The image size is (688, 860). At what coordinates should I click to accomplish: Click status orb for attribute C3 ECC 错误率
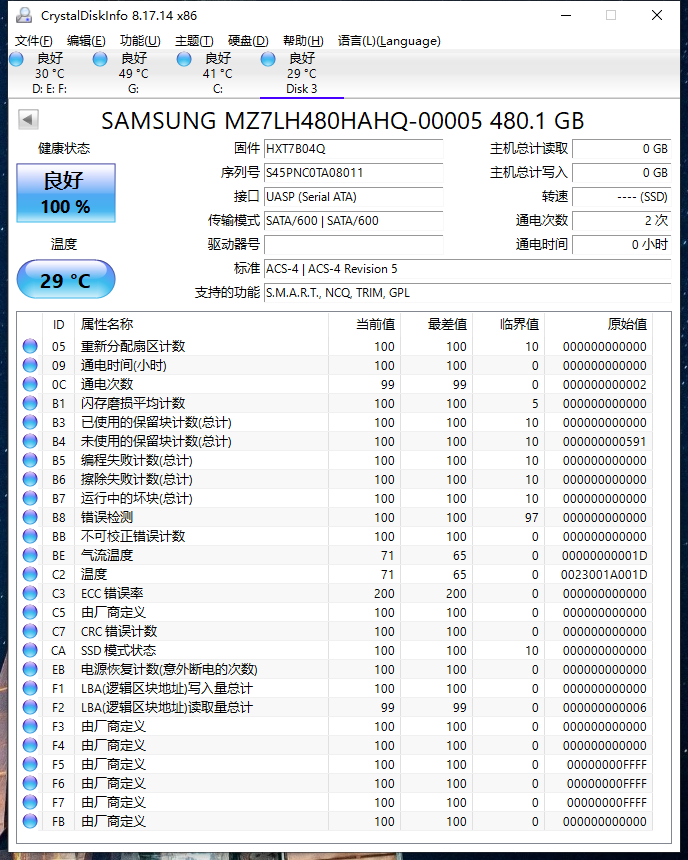click(x=30, y=593)
